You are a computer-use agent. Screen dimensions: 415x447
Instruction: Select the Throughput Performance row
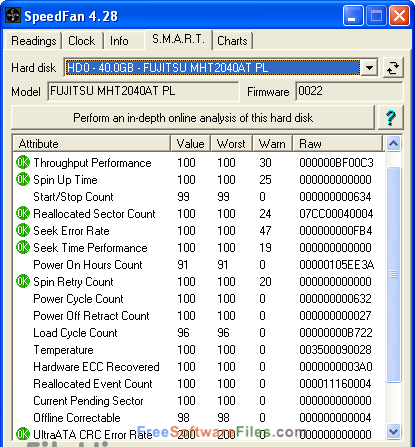point(199,162)
